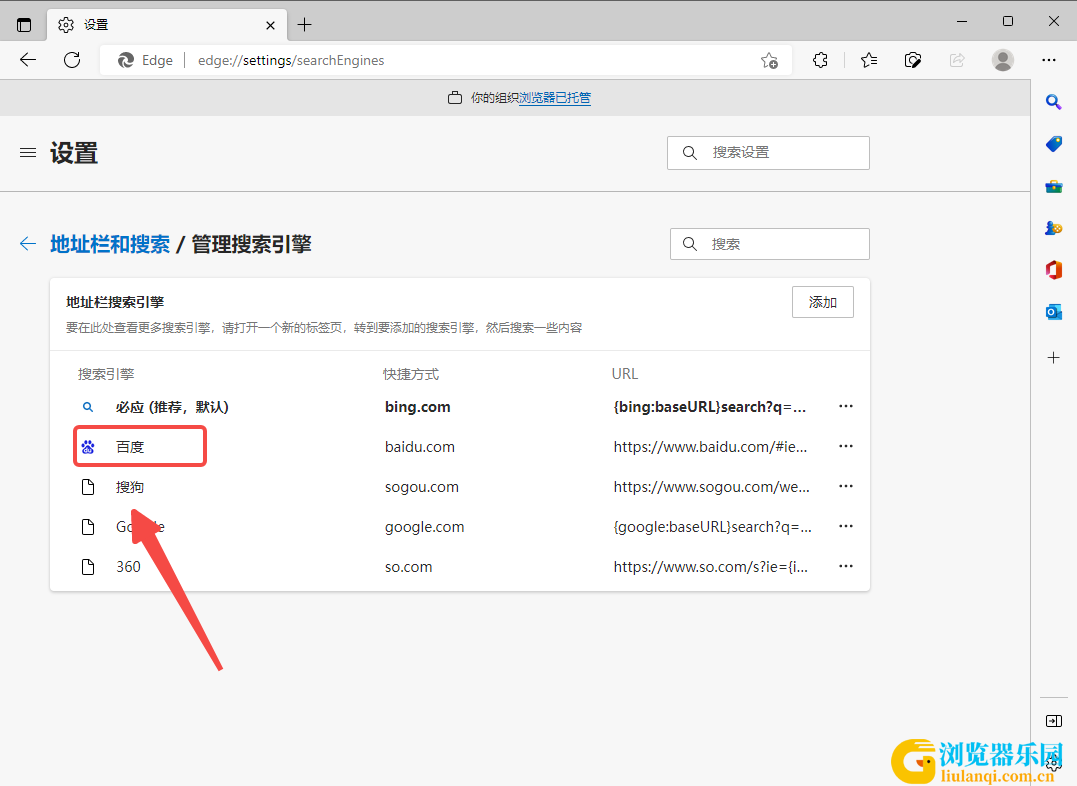Click the 快捷方式 column header
Viewport: 1077px width, 786px height.
click(x=411, y=374)
